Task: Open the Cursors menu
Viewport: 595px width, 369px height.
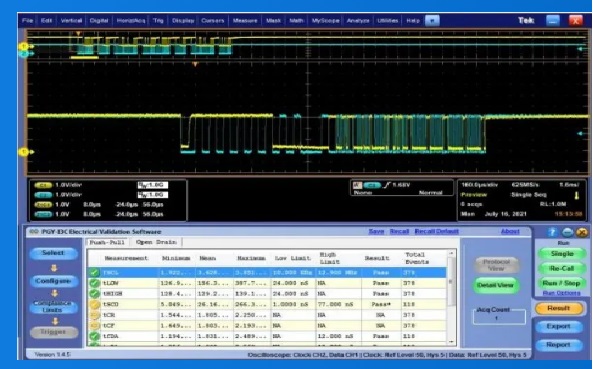Action: coord(212,20)
